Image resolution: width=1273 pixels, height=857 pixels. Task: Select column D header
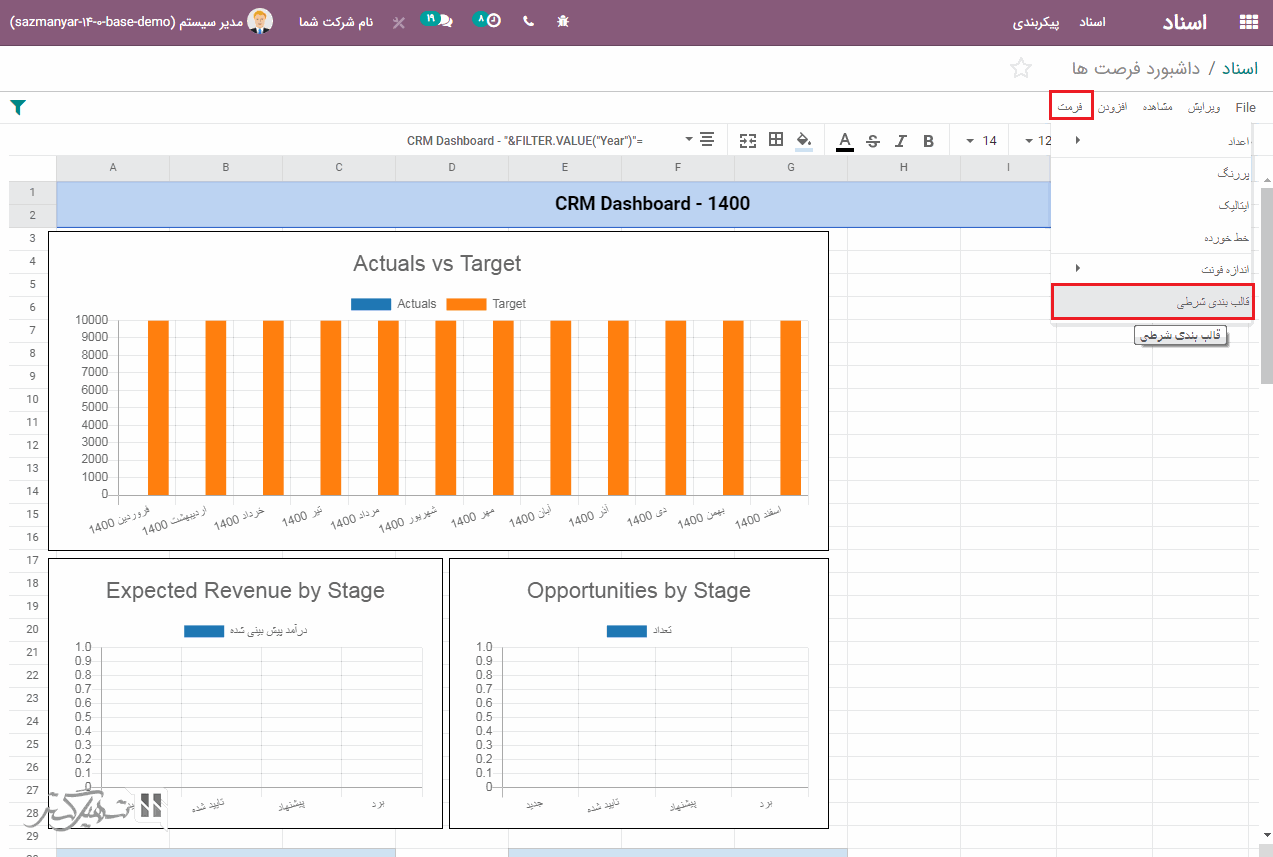451,167
